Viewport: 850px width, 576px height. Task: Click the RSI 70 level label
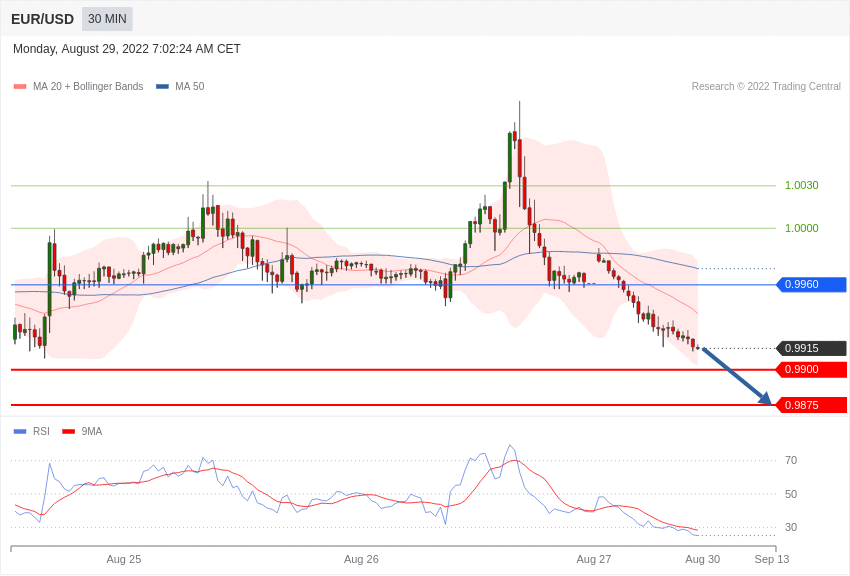791,461
